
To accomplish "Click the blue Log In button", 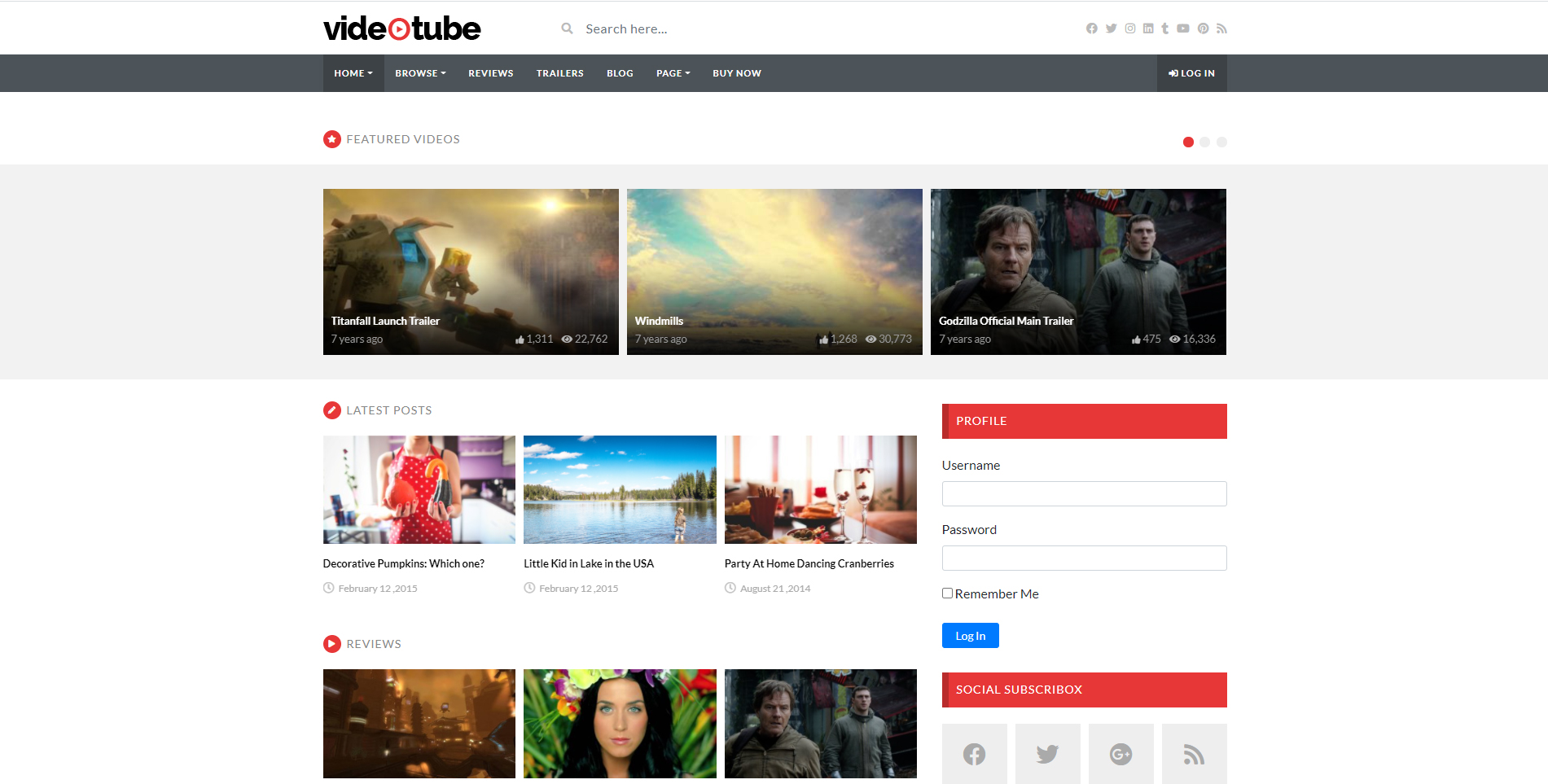I will (970, 636).
